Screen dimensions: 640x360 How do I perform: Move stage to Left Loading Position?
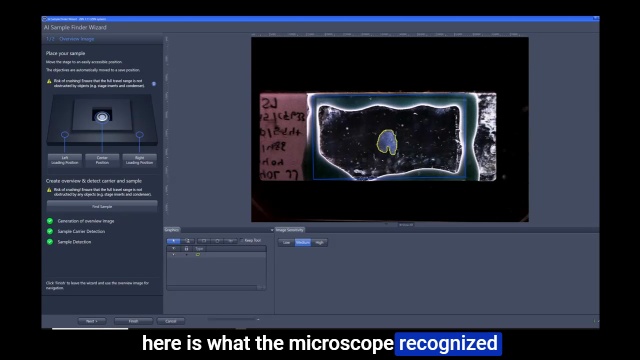coord(65,160)
